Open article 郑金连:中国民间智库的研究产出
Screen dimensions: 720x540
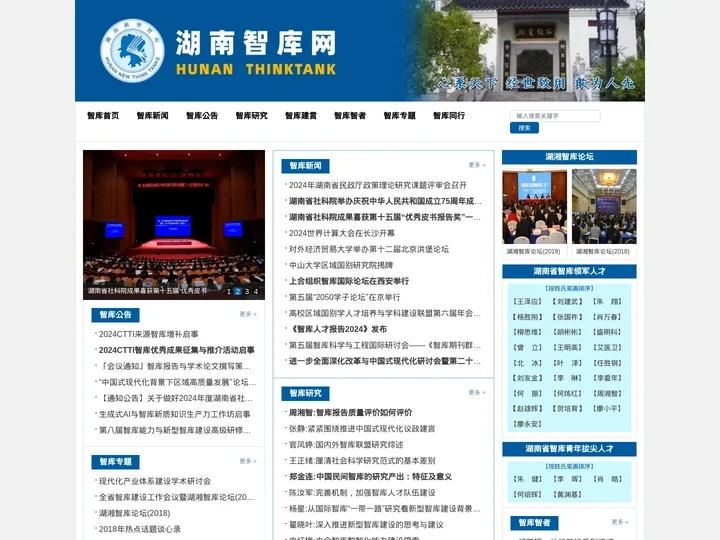(370, 477)
